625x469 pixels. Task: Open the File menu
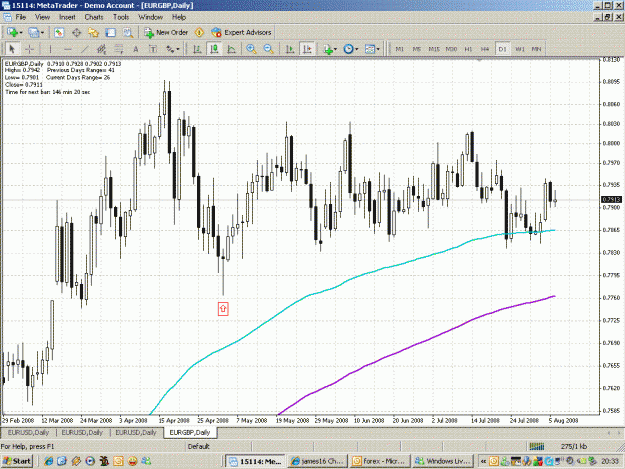pos(21,17)
